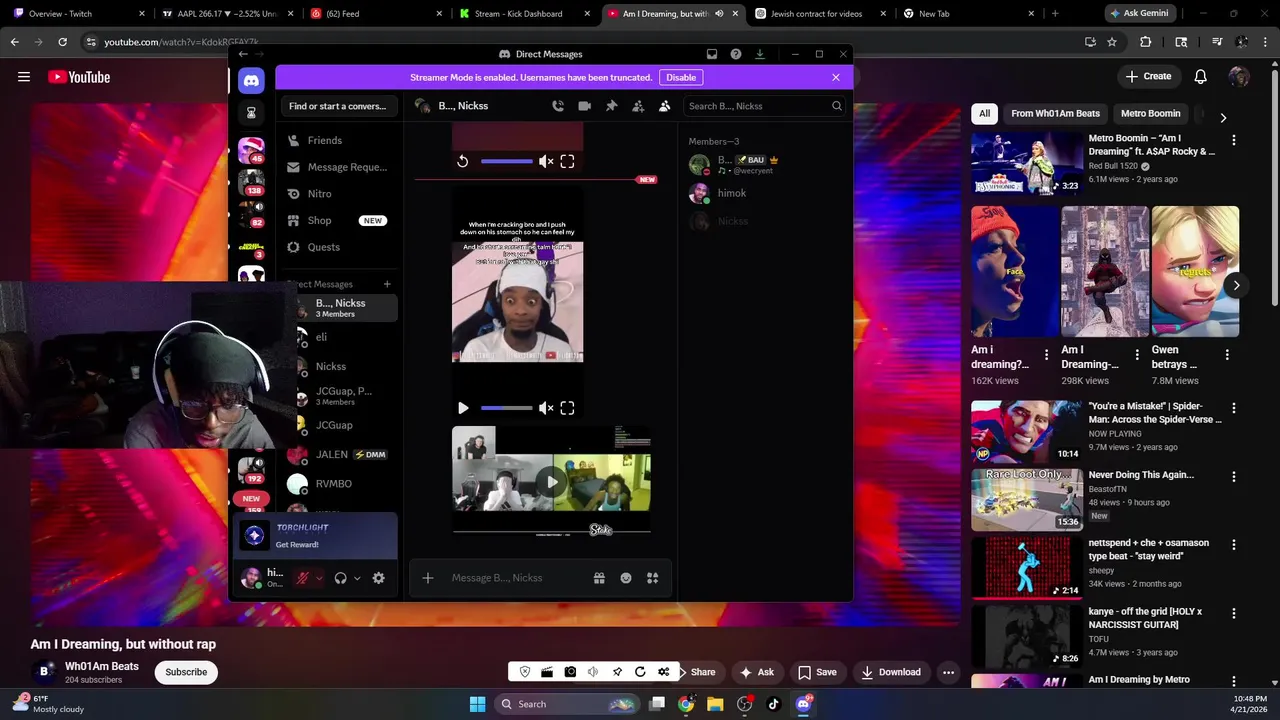Select member himok in members list
Image resolution: width=1280 pixels, height=720 pixels.
point(765,193)
